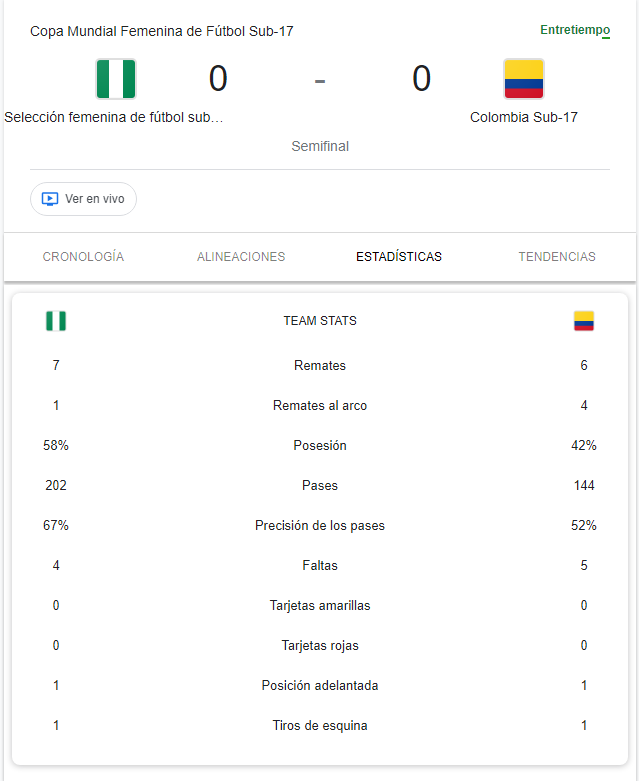Viewport: 639px width, 781px height.
Task: Click the Tiros de esquina stat label
Action: pos(320,725)
